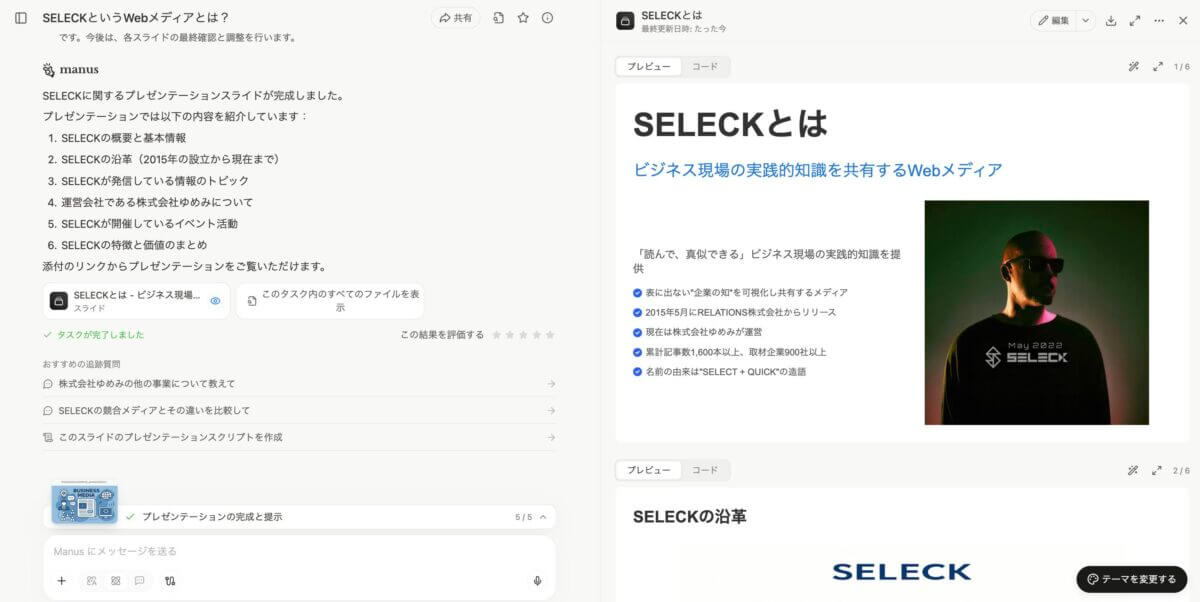Rate the result five stars
This screenshot has width=1200, height=602.
click(x=550, y=335)
